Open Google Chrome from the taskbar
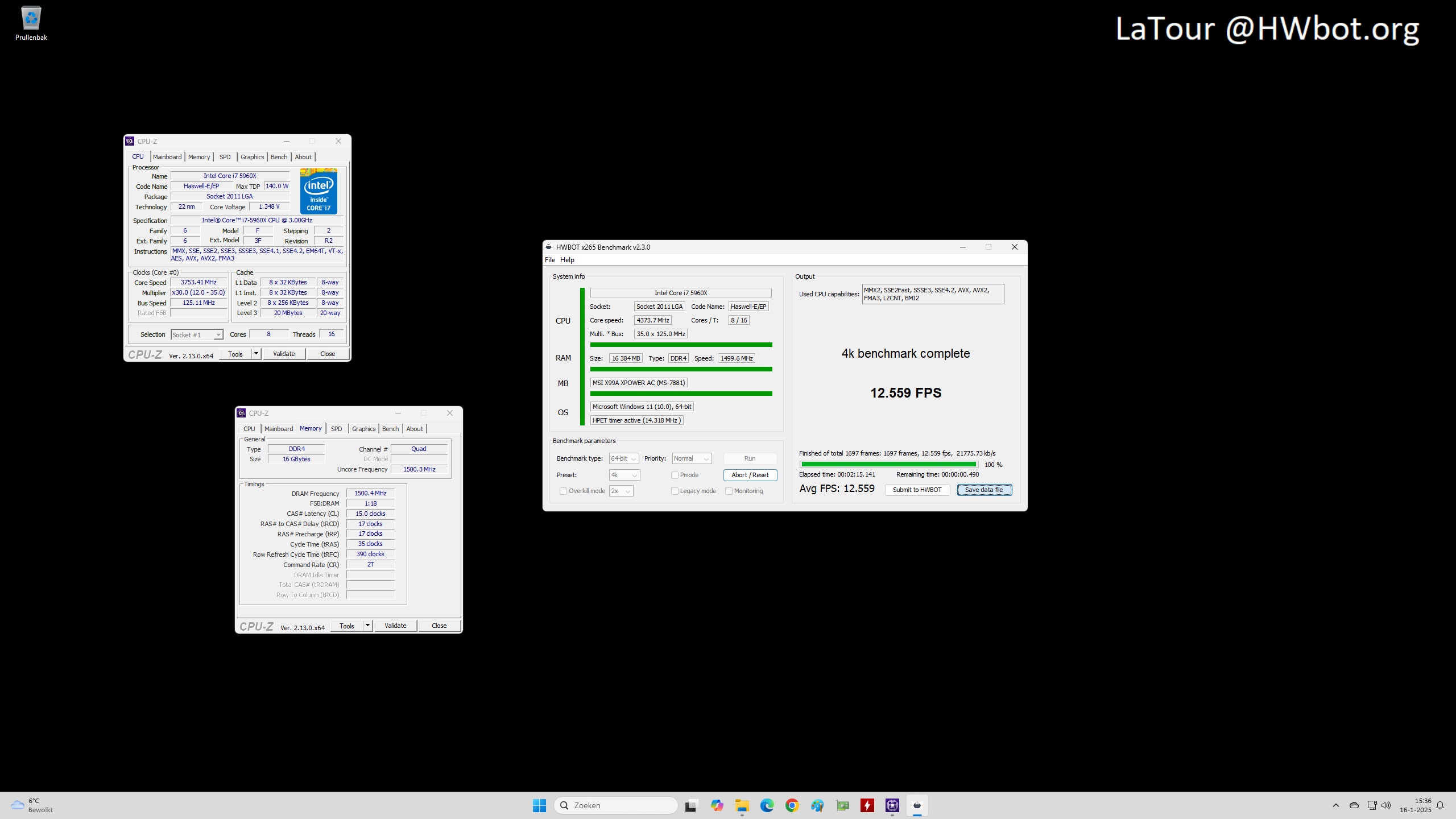 (792, 805)
